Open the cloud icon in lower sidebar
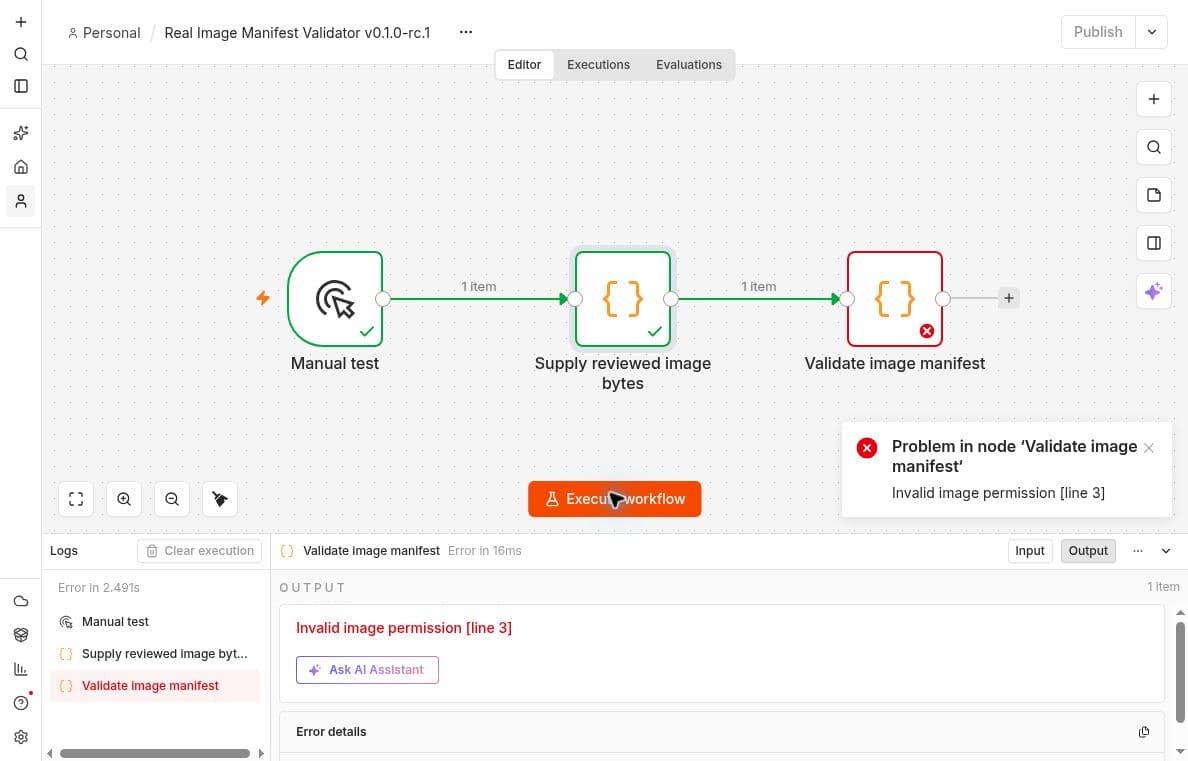 point(21,601)
